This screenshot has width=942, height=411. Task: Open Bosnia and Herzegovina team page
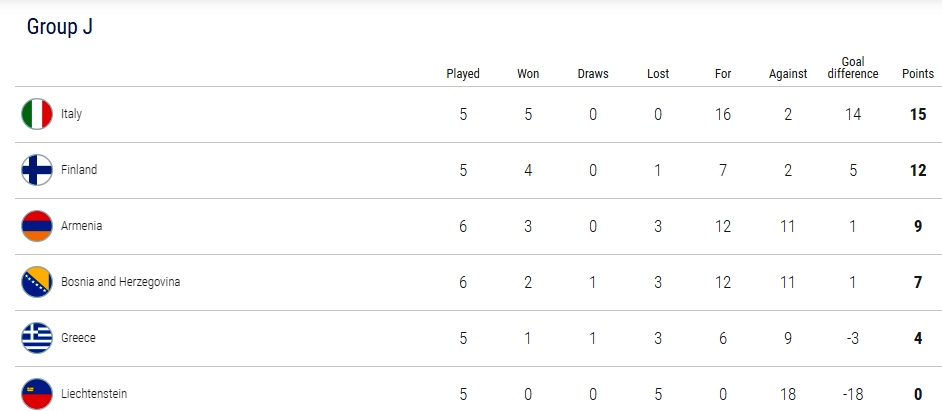120,282
